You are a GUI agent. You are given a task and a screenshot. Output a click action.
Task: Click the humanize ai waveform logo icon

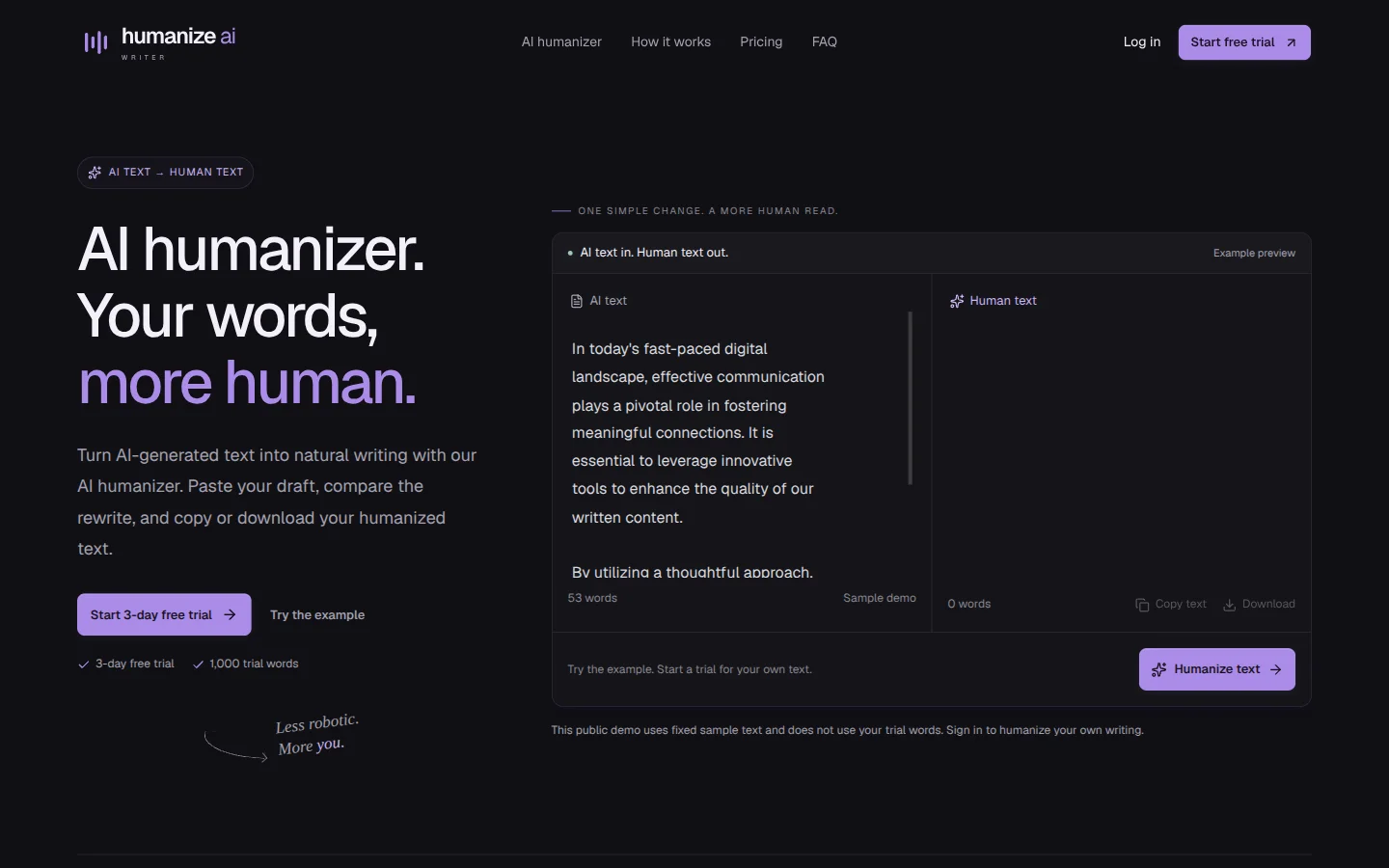click(x=95, y=42)
